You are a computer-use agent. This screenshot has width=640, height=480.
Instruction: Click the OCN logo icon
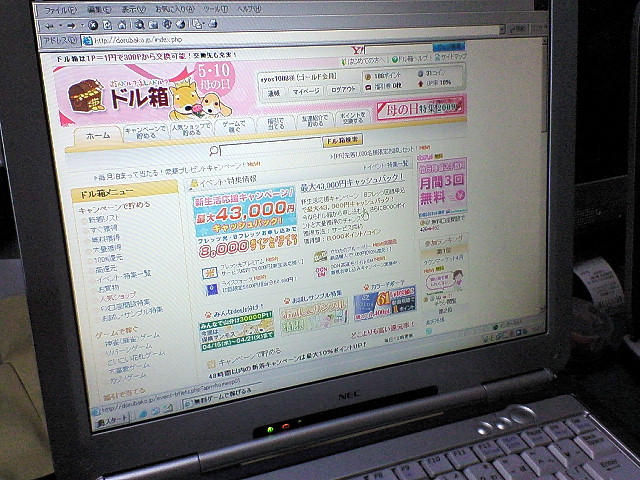[321, 271]
